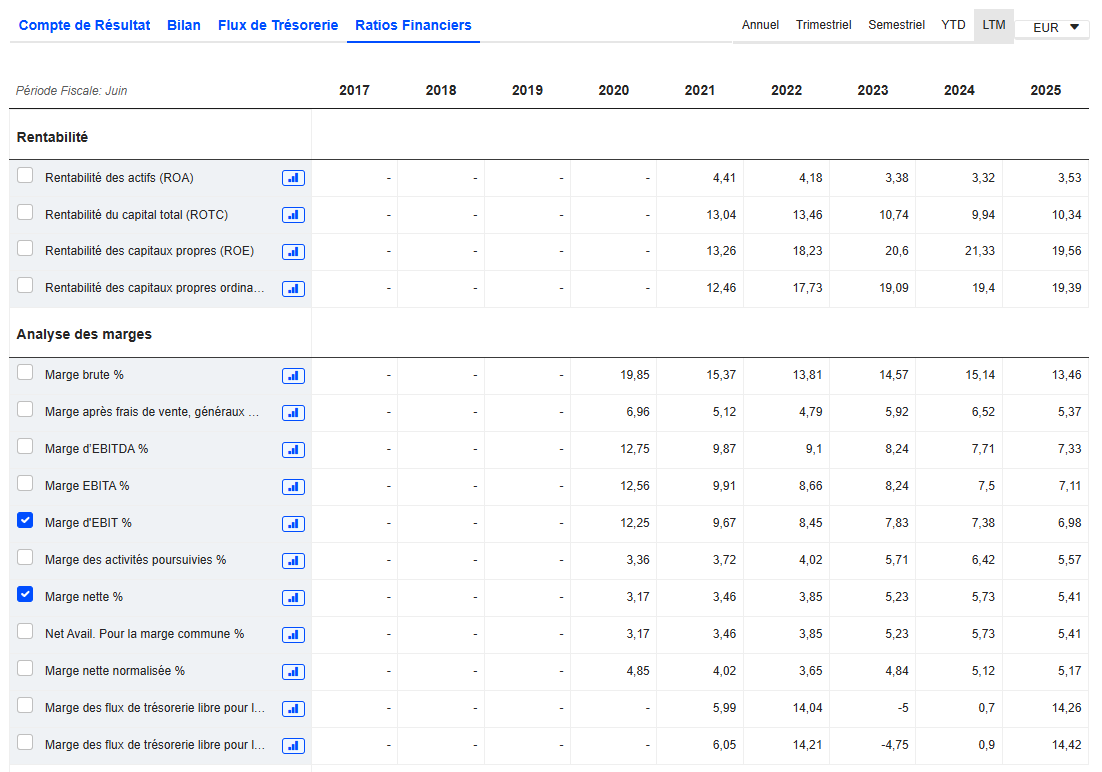Click the 2025 column header
The height and width of the screenshot is (772, 1102).
pos(1045,90)
